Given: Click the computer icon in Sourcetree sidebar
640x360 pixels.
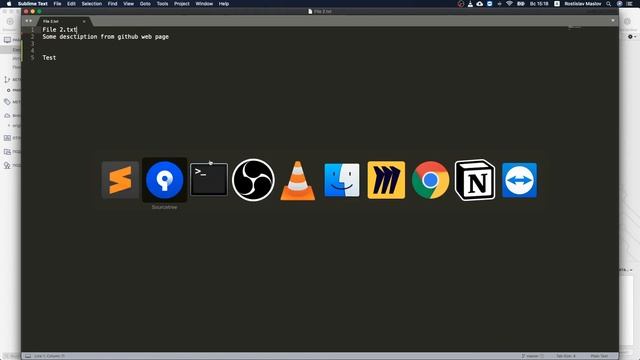Looking at the screenshot, I should 7,40.
